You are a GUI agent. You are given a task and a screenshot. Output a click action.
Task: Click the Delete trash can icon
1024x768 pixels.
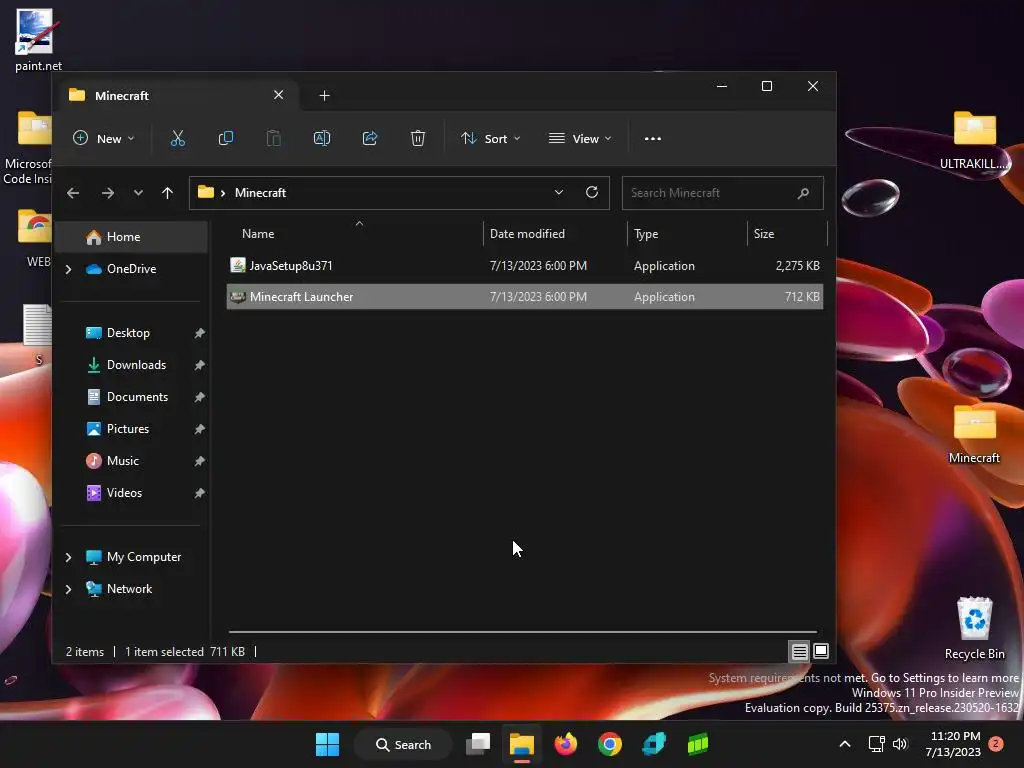(x=418, y=138)
